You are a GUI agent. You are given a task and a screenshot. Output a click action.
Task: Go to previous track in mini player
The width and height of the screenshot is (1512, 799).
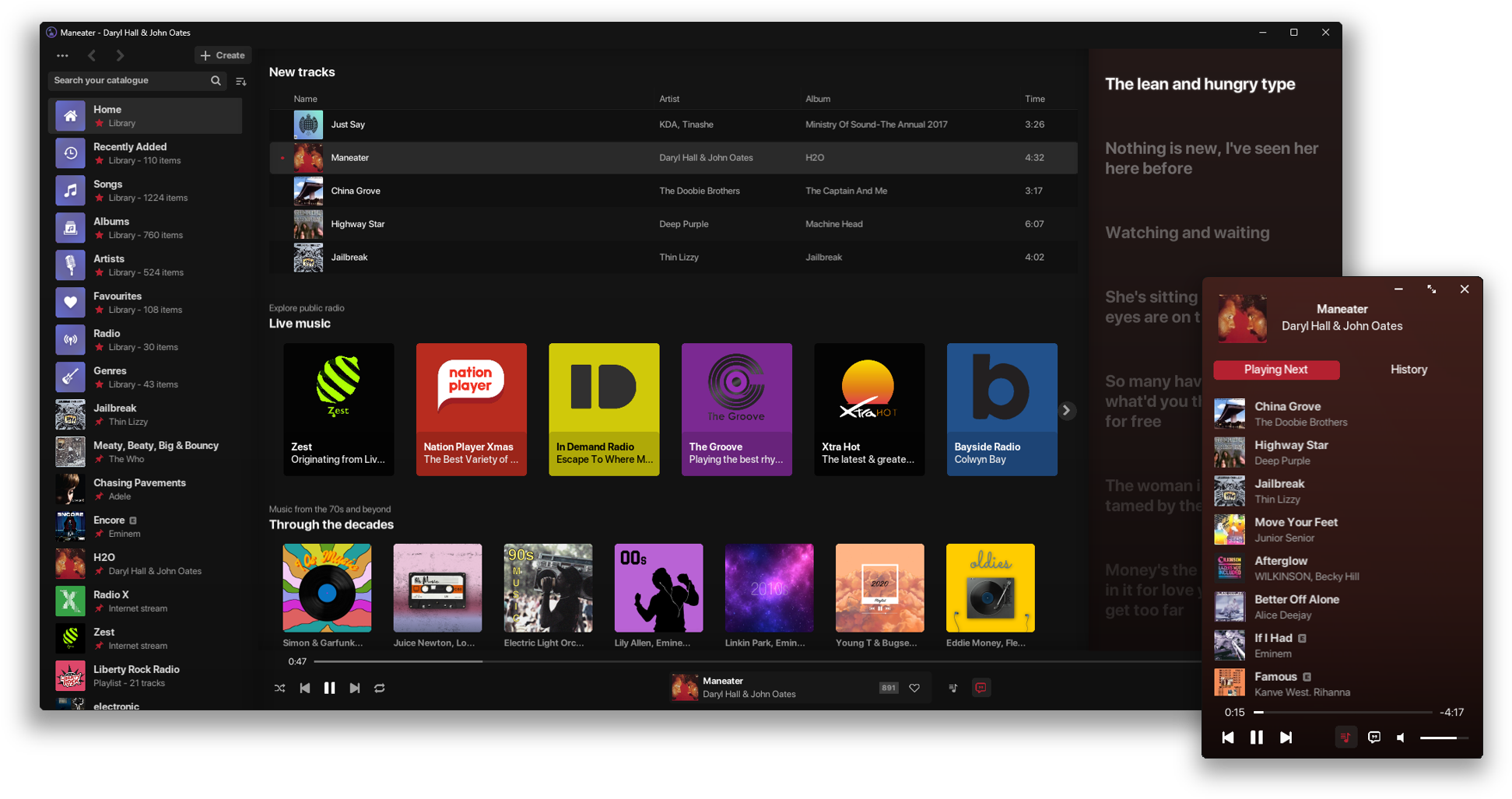pyautogui.click(x=1228, y=738)
